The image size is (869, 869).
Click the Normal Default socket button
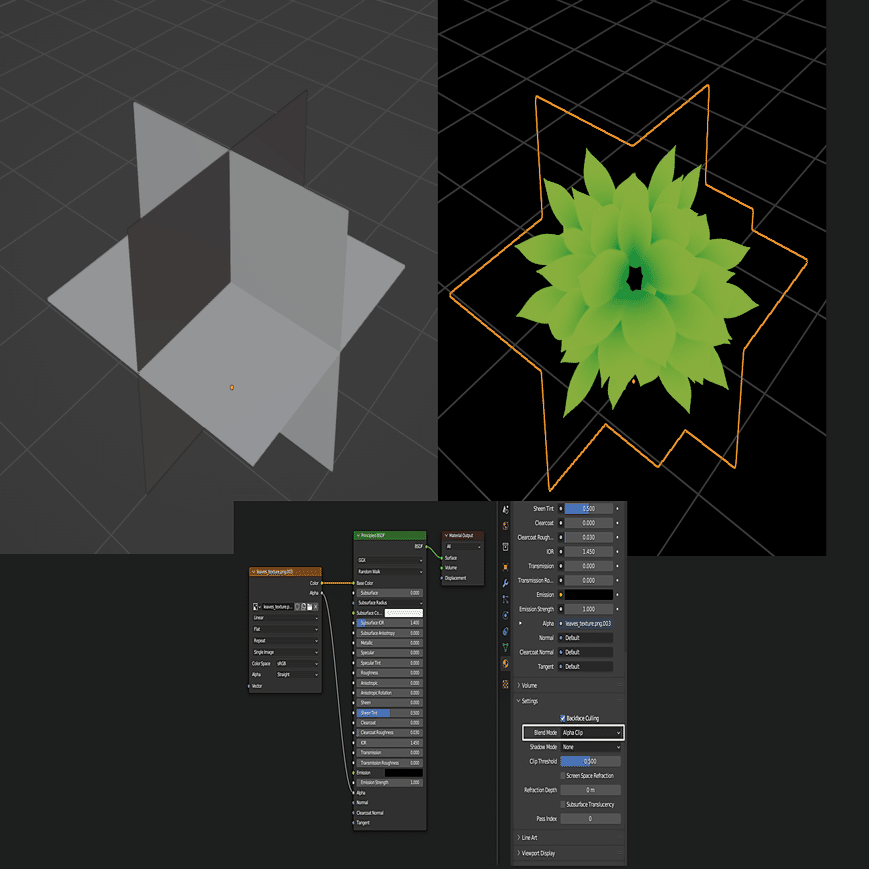point(585,638)
